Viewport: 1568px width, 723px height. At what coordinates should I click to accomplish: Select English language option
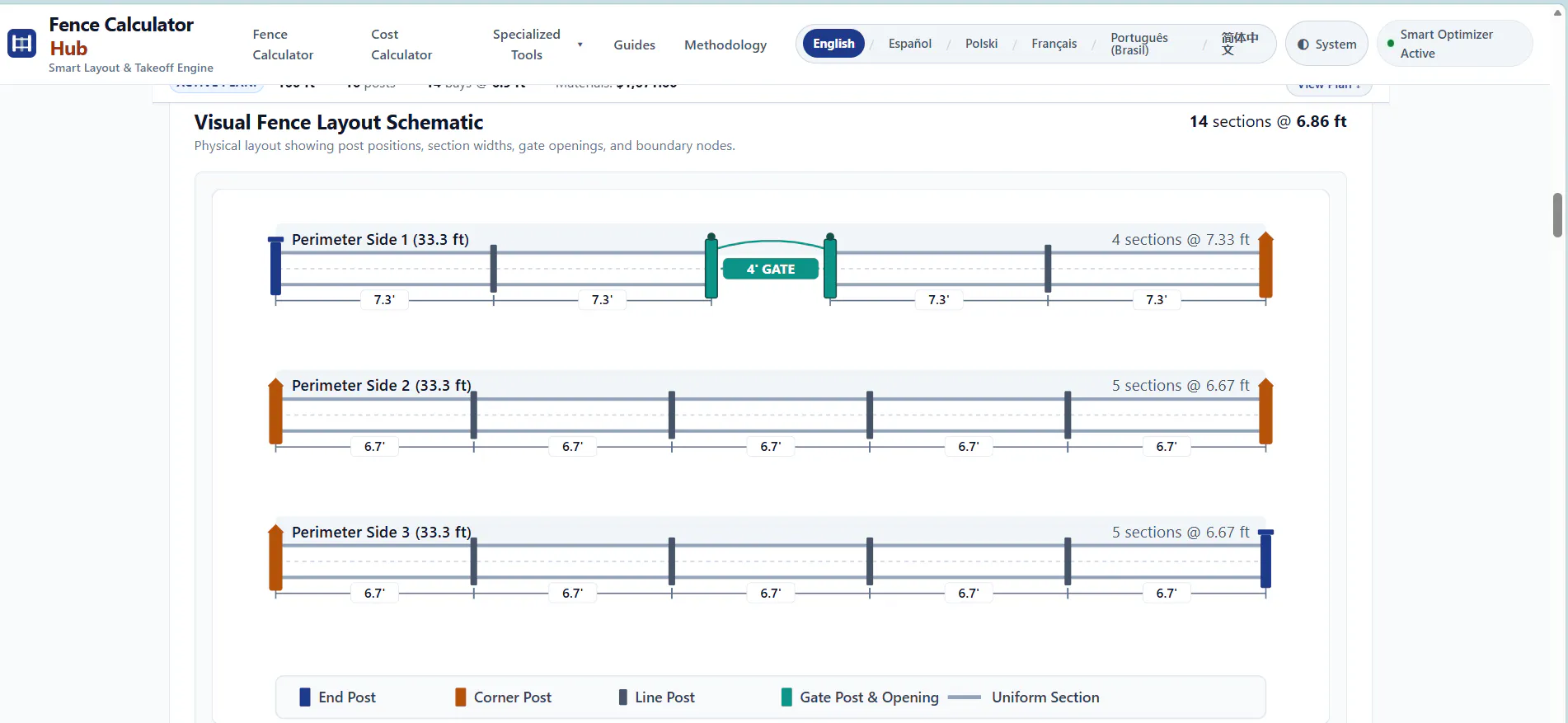coord(833,44)
